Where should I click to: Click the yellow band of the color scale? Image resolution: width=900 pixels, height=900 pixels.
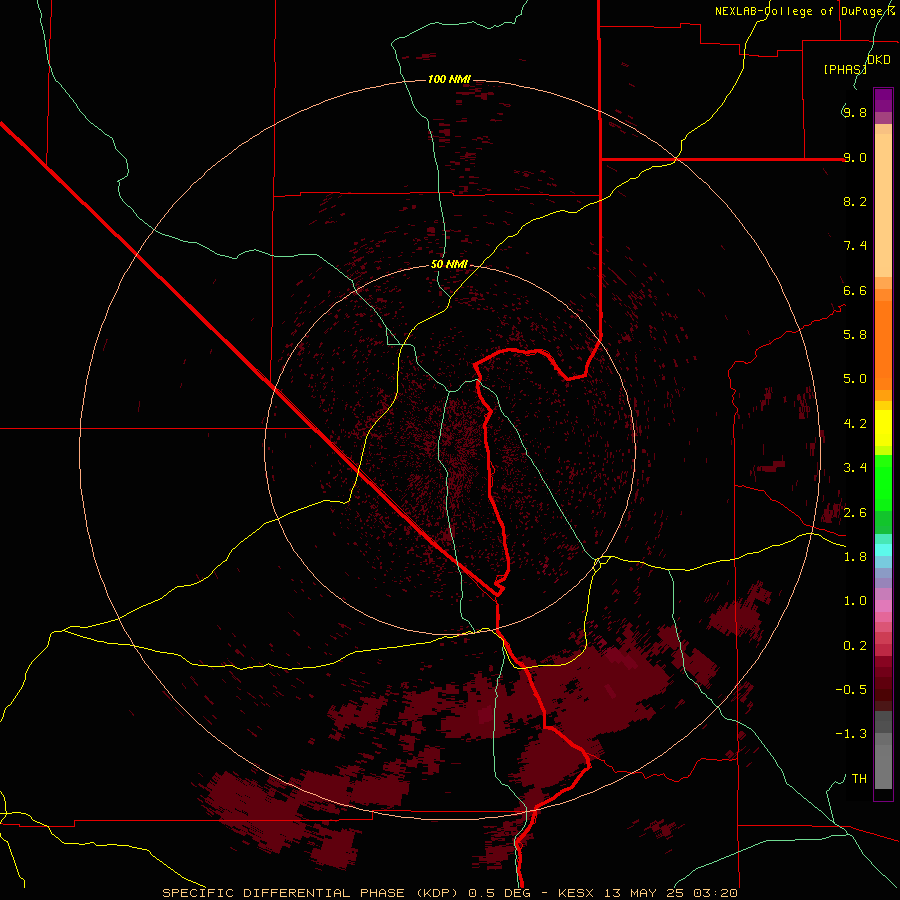click(x=883, y=428)
